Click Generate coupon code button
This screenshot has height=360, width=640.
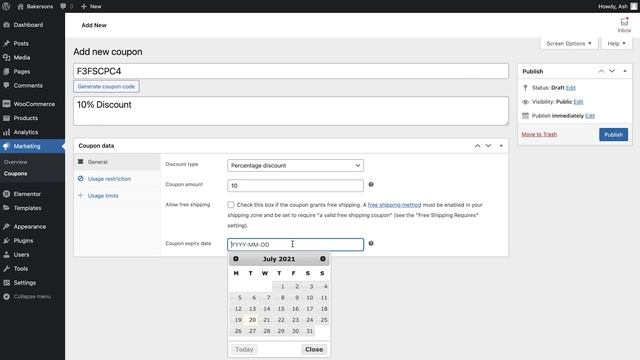[106, 87]
